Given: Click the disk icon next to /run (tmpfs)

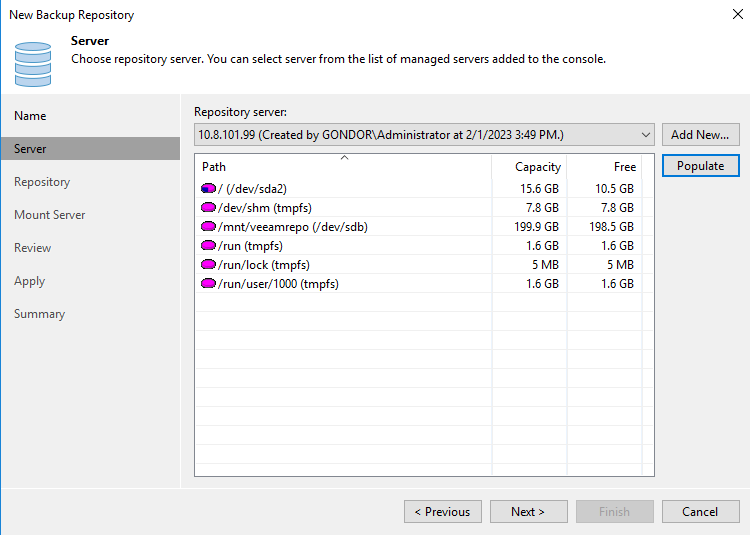Looking at the screenshot, I should pyautogui.click(x=208, y=245).
